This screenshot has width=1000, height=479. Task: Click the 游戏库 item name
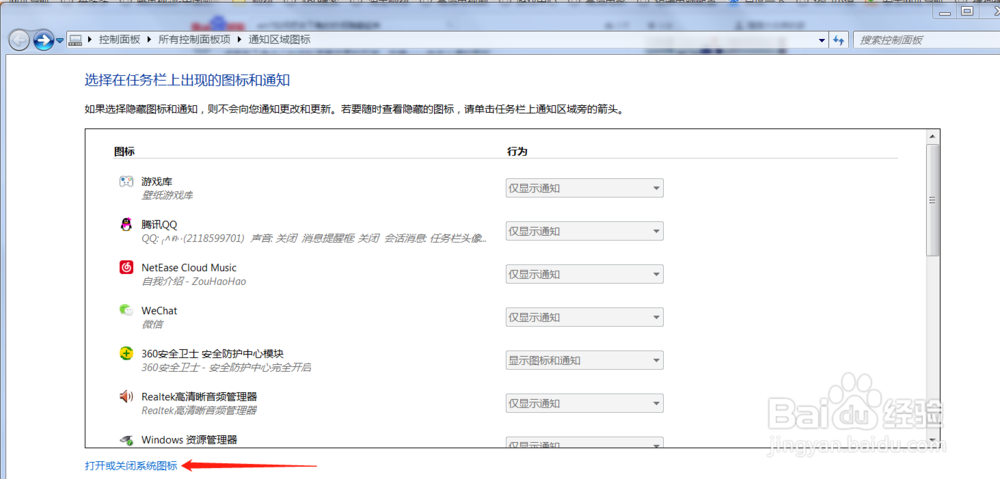tap(157, 182)
